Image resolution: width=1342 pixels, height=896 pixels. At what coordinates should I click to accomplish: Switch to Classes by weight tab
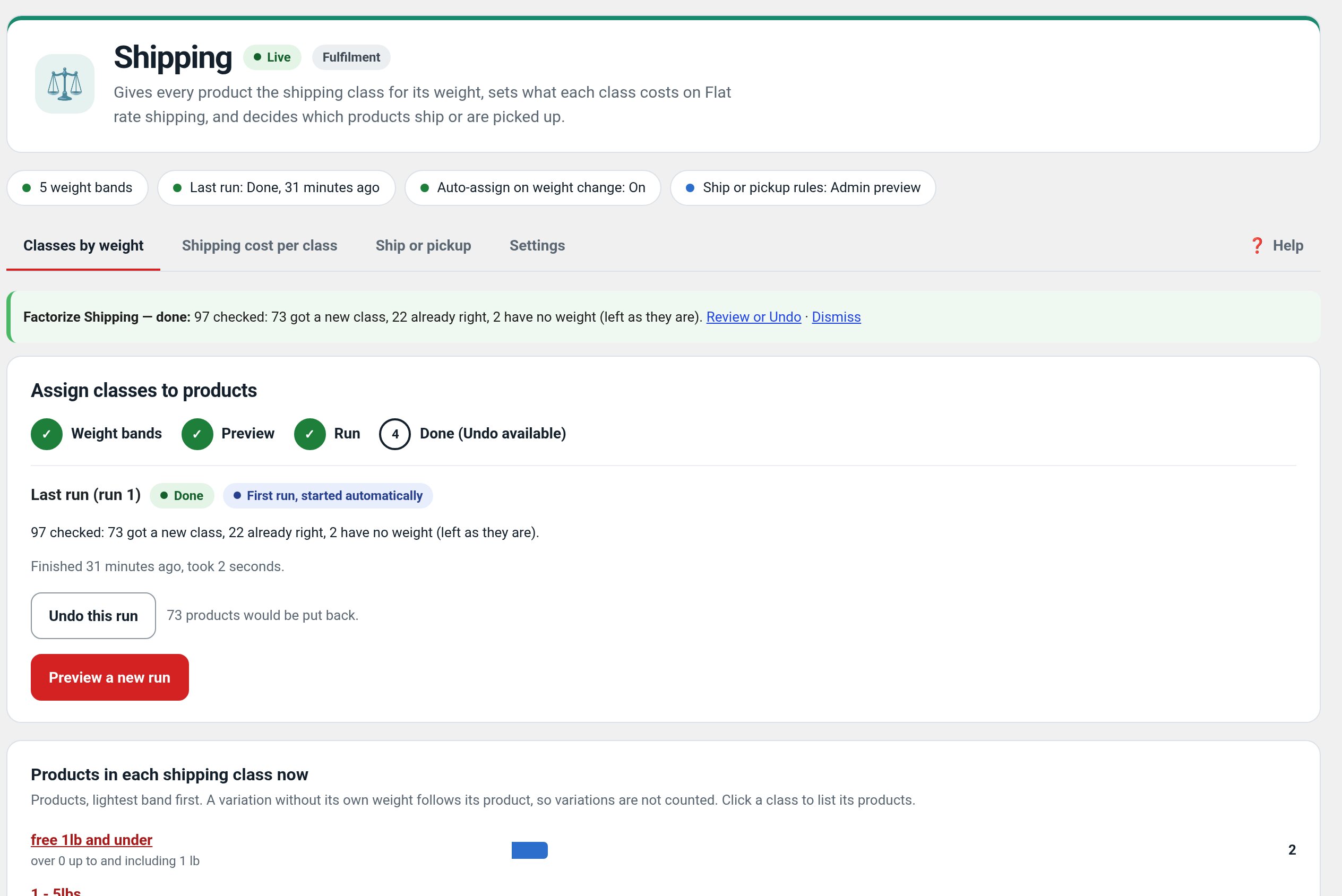click(x=83, y=246)
